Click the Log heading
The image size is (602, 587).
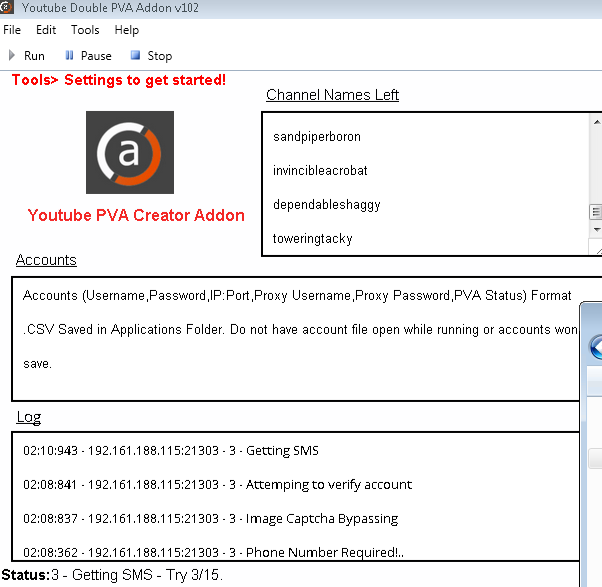pos(29,417)
